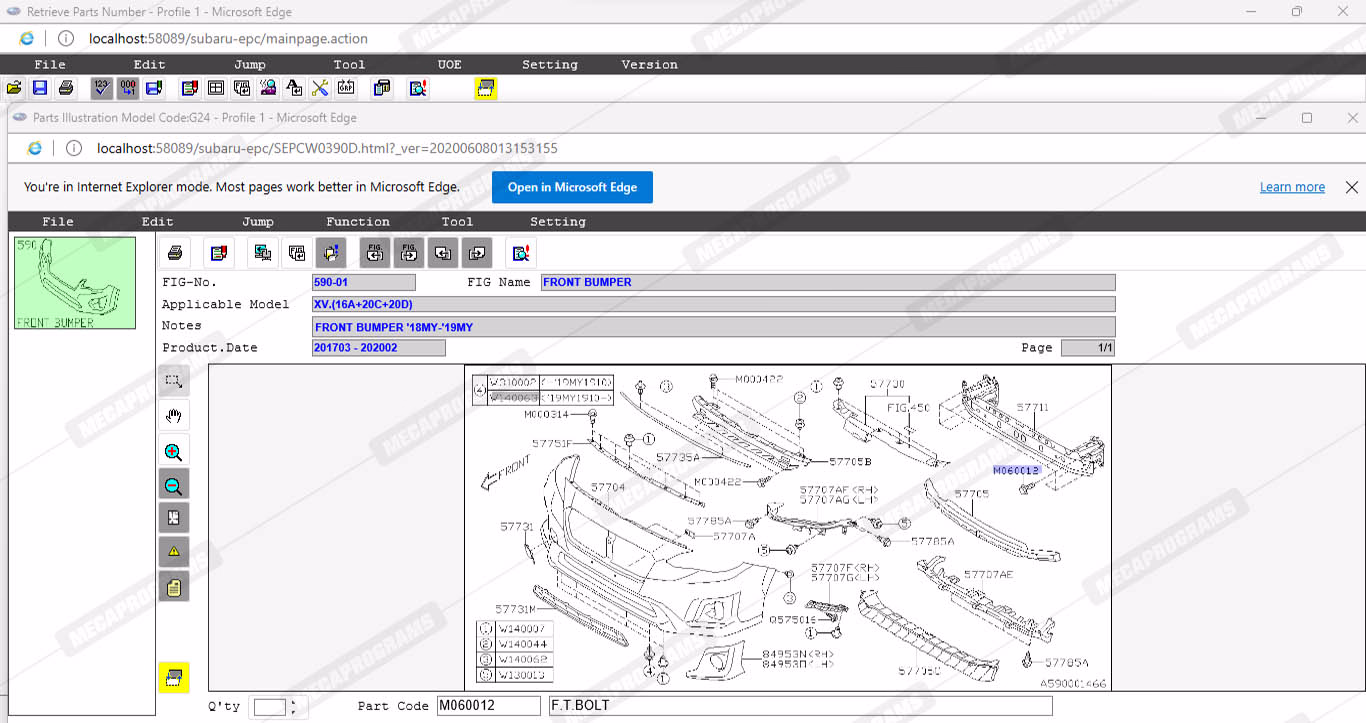The image size is (1366, 723).
Task: Click the zoom out magnifier tool
Action: tap(174, 486)
